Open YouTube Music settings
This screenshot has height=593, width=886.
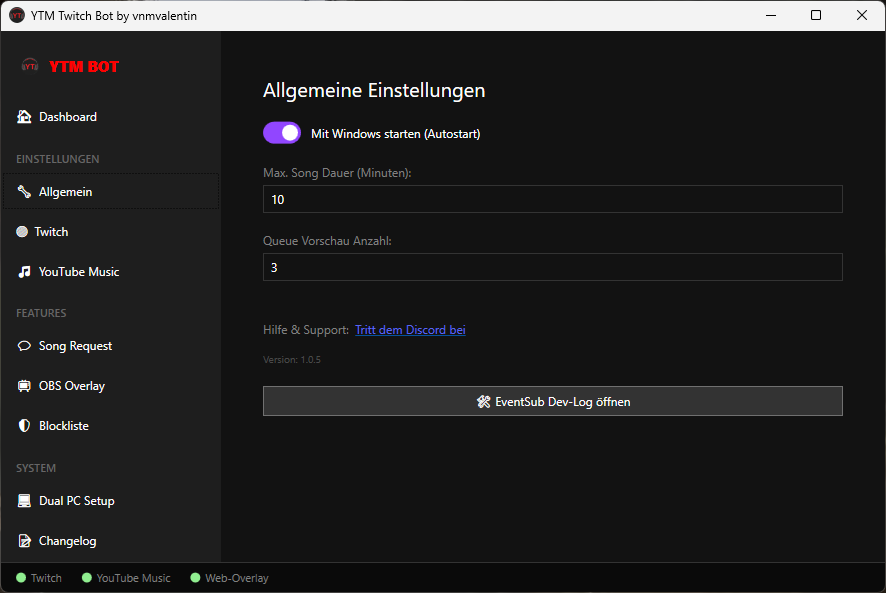[111, 272]
